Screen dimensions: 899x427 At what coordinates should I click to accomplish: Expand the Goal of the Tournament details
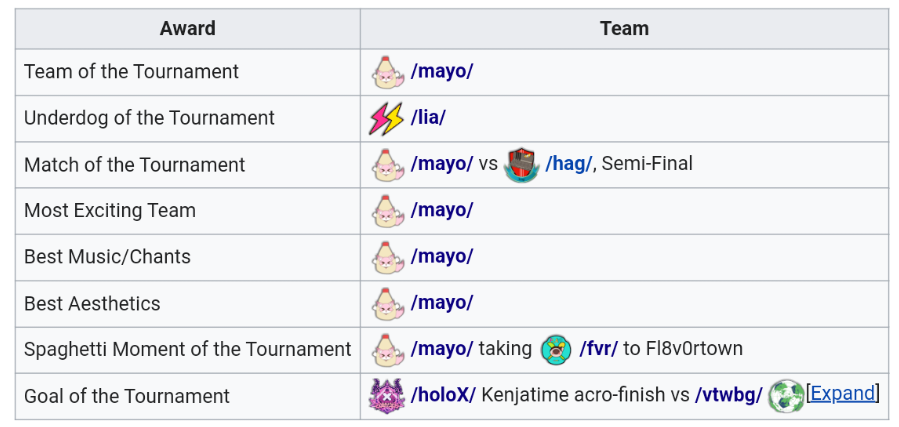coord(842,393)
